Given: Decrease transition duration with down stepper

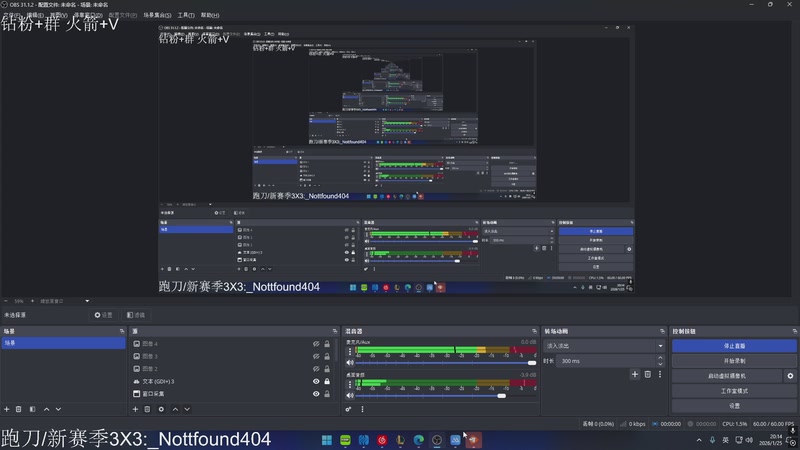Looking at the screenshot, I should coord(660,364).
